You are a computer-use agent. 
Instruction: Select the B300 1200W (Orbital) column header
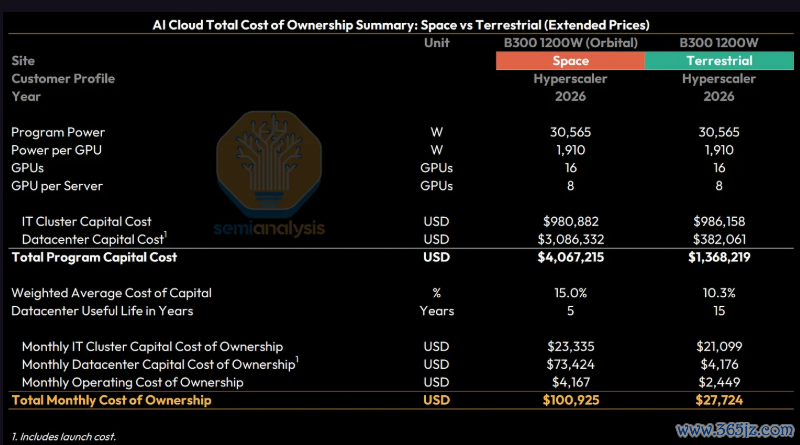(x=570, y=43)
